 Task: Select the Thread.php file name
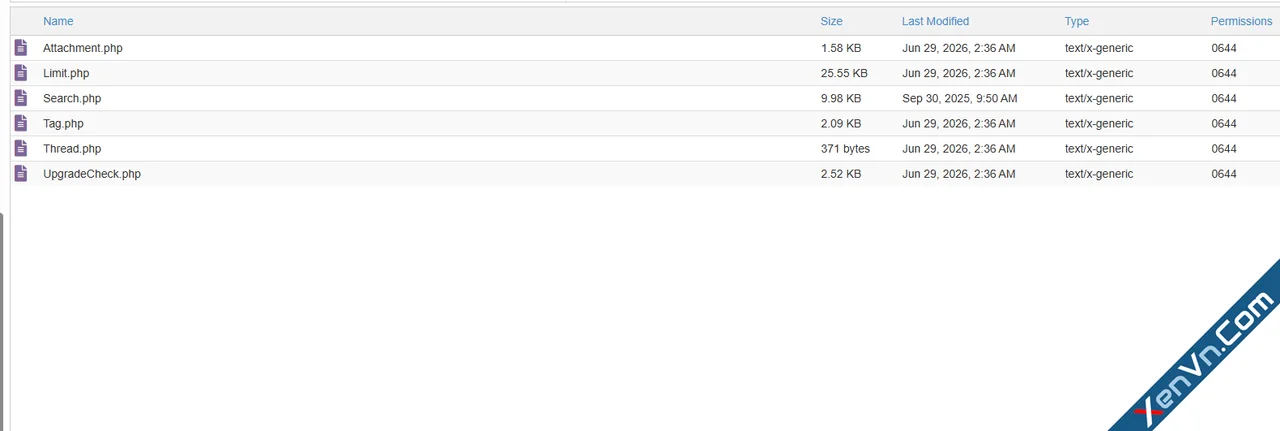tap(72, 148)
